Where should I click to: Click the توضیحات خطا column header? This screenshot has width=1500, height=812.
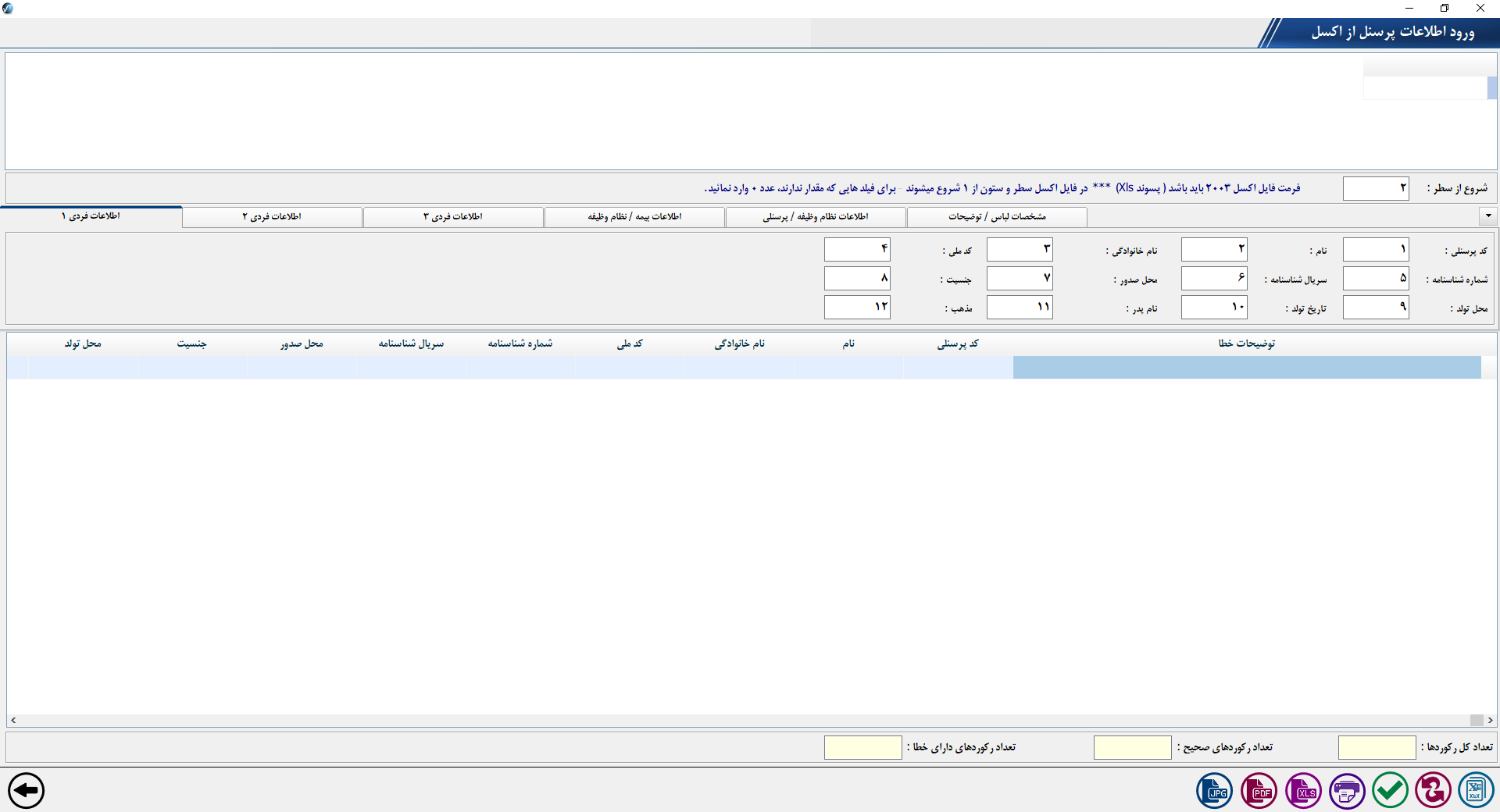(x=1246, y=344)
